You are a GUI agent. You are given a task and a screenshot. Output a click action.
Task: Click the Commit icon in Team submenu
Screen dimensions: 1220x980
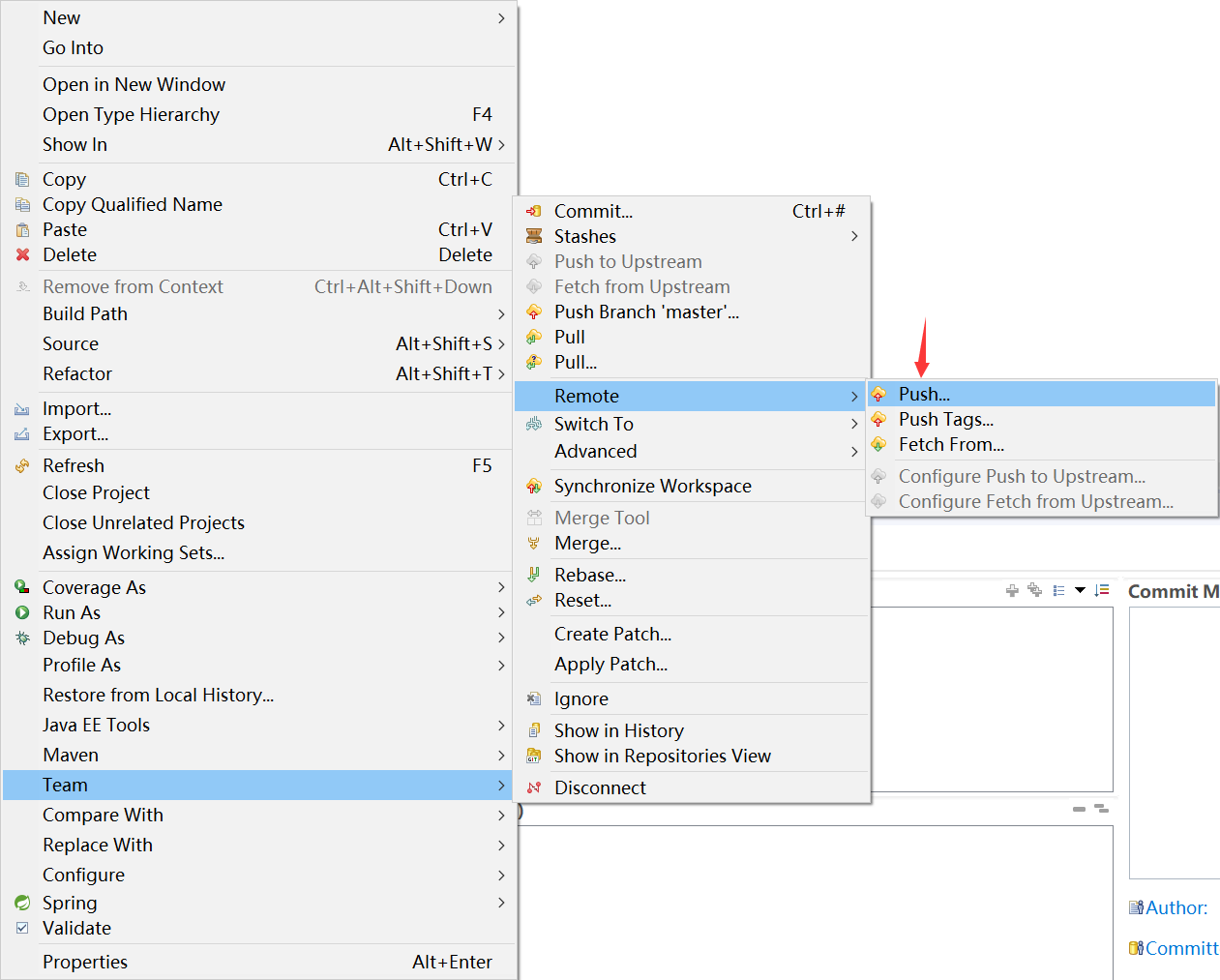pyautogui.click(x=533, y=211)
